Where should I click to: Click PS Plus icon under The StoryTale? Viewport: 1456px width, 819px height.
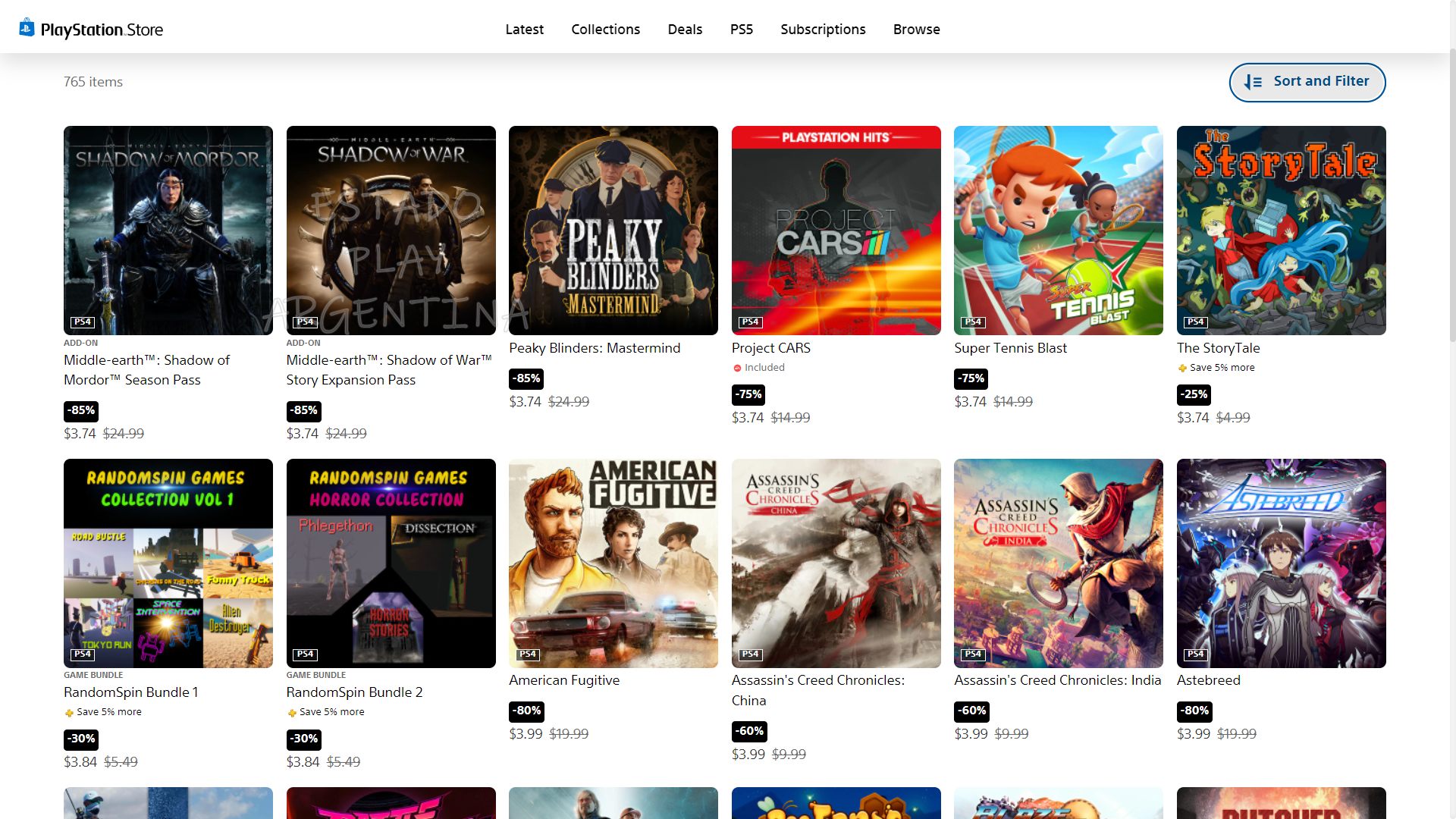(1182, 368)
